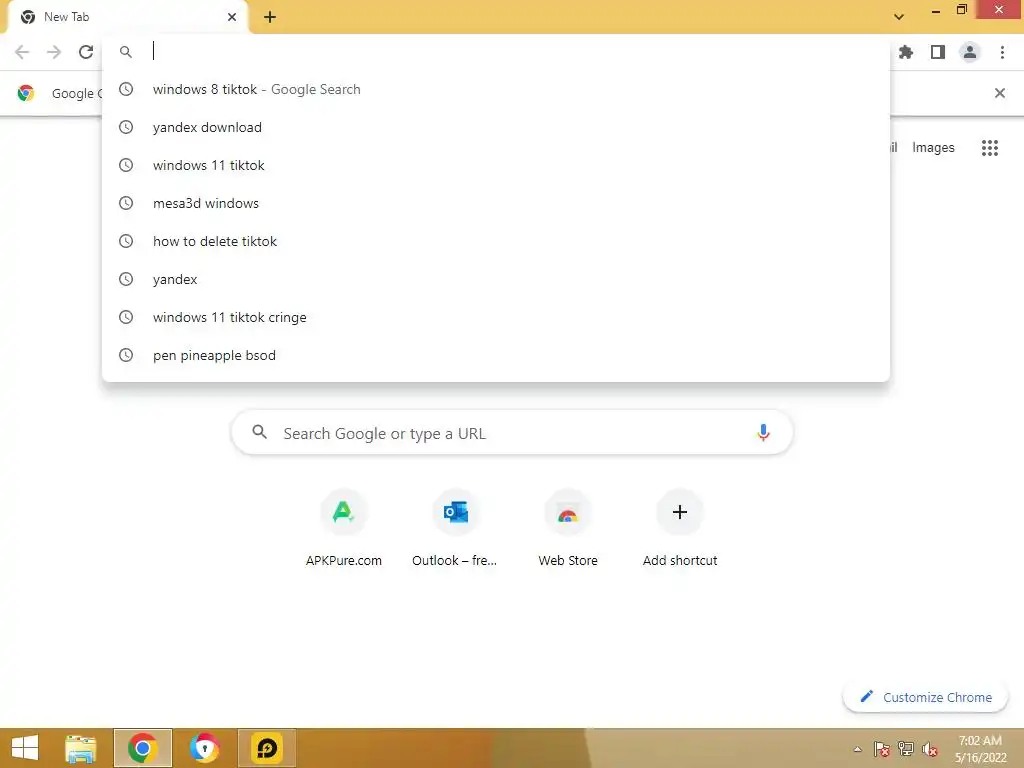
Task: Select suggestion 'windows 8 tiktok'
Action: (x=496, y=89)
